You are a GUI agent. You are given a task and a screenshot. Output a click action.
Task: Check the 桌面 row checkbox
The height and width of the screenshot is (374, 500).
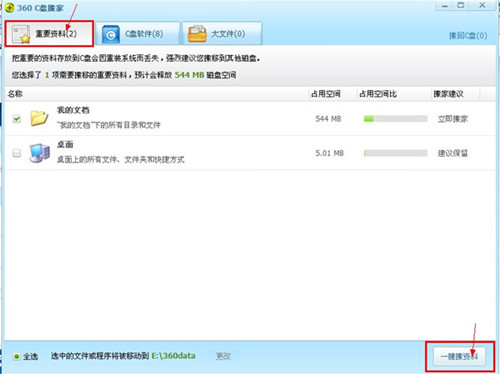pos(17,153)
